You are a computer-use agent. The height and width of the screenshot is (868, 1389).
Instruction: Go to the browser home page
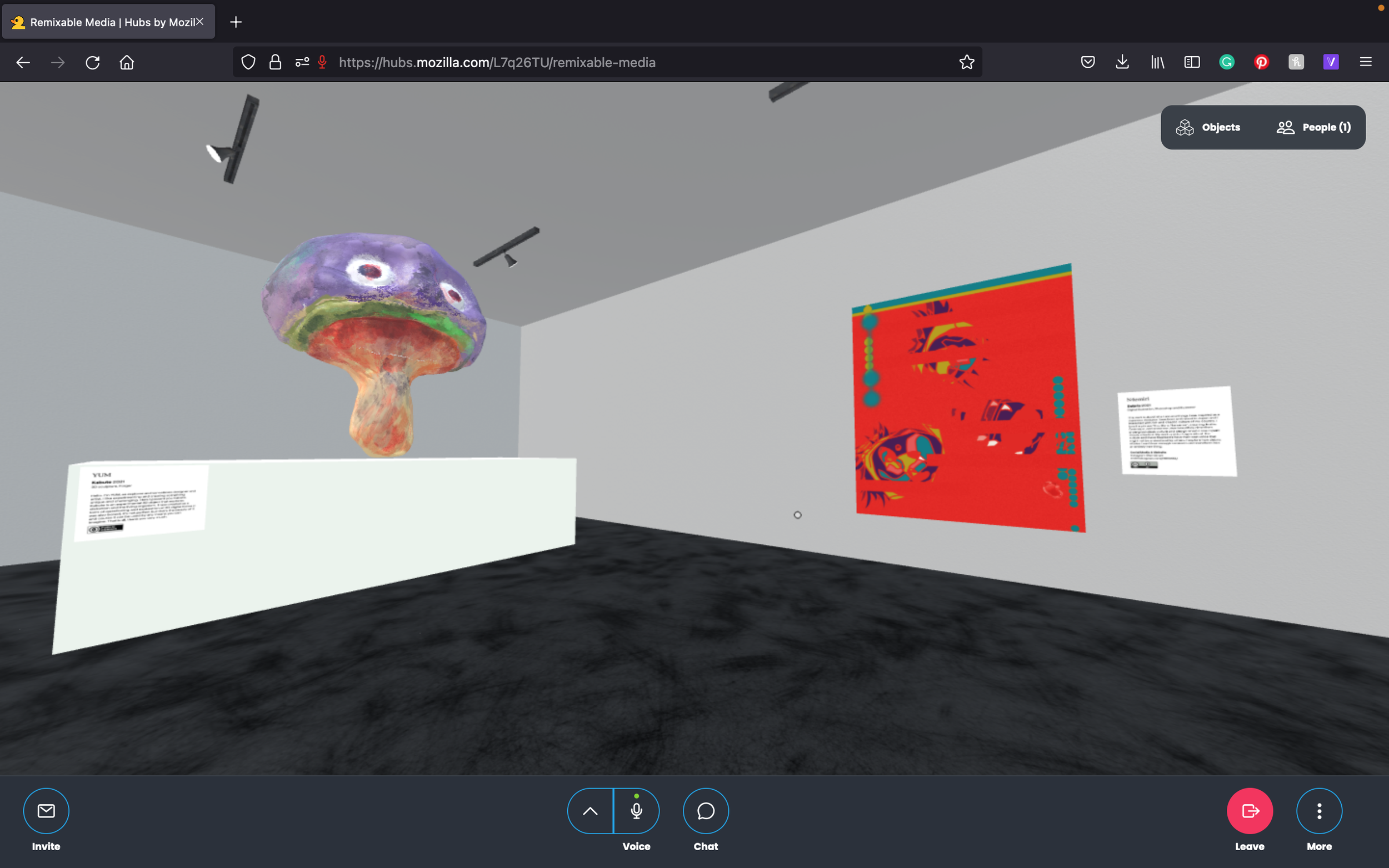127,62
